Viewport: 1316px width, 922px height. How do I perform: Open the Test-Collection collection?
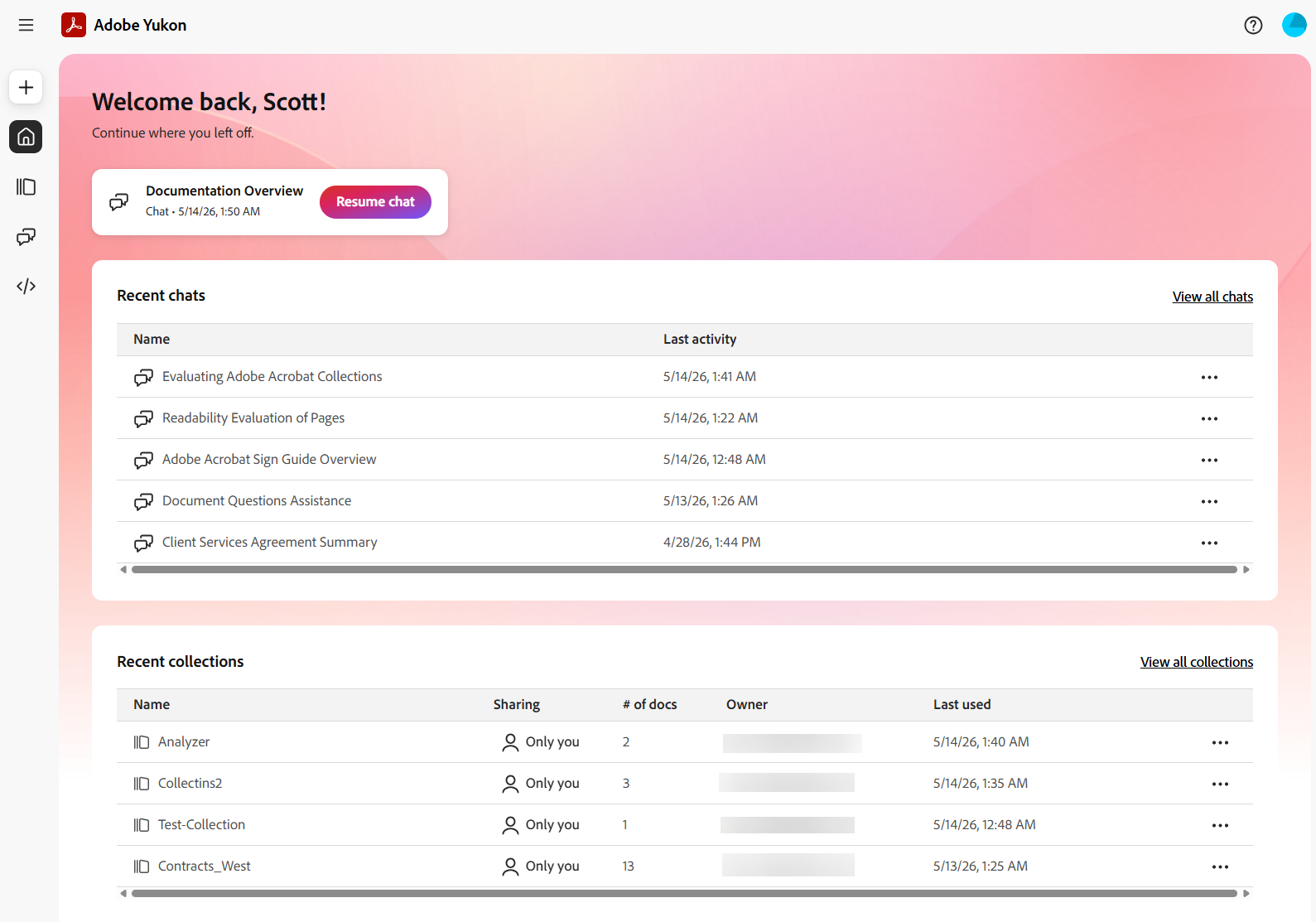coord(201,824)
